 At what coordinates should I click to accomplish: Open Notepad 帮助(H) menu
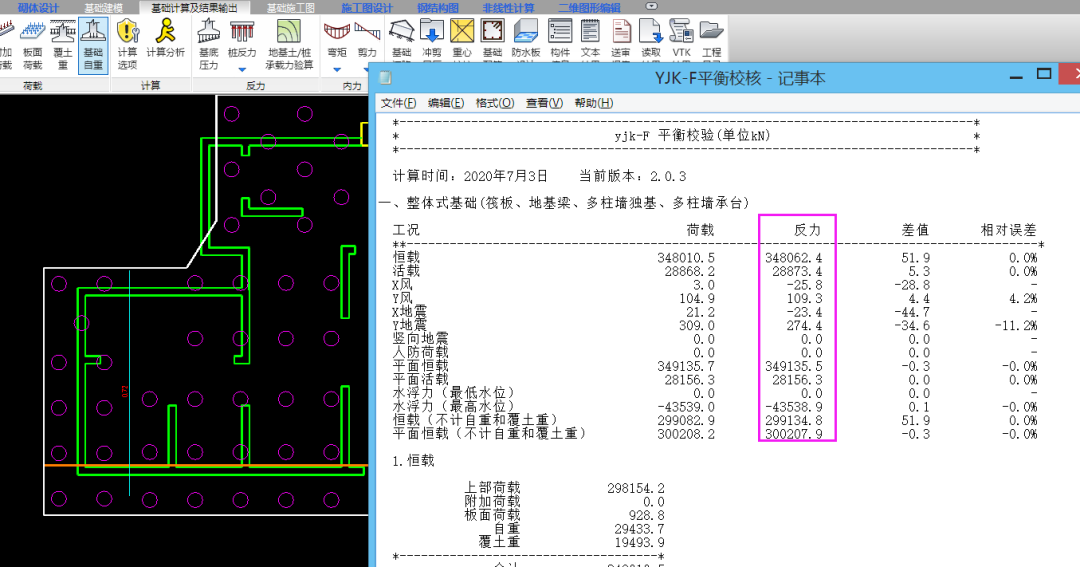click(x=594, y=103)
